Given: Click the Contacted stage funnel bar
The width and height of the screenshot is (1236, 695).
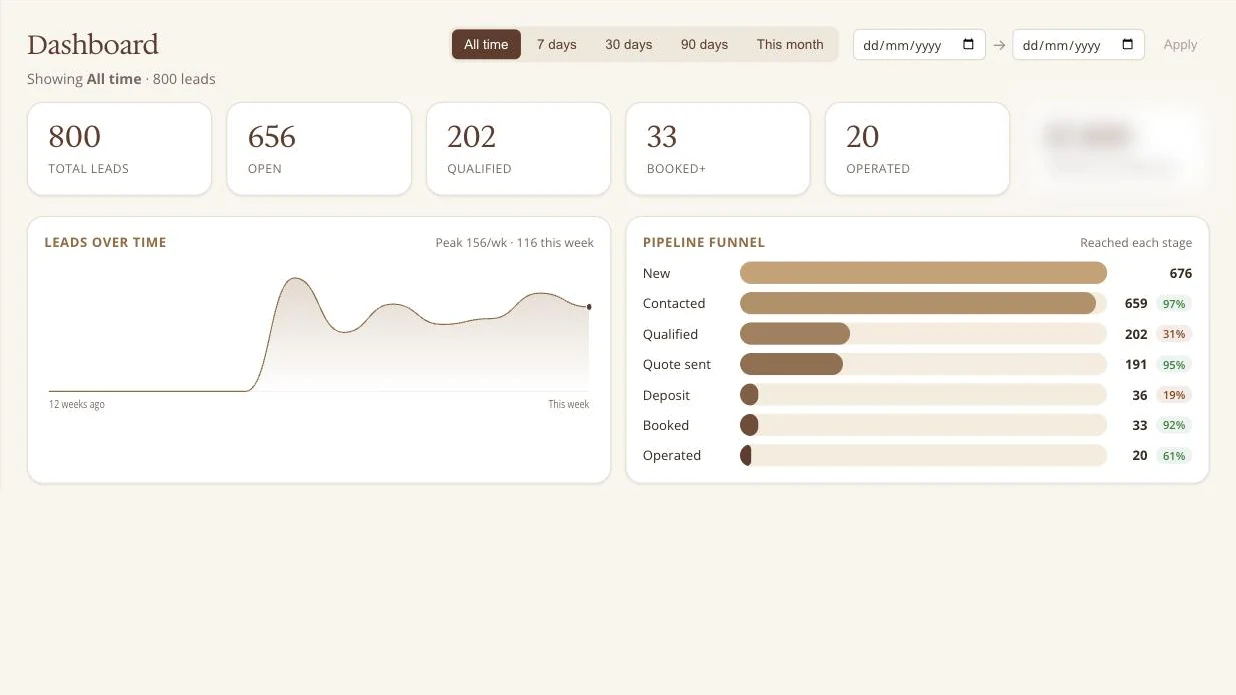Looking at the screenshot, I should click(x=918, y=304).
